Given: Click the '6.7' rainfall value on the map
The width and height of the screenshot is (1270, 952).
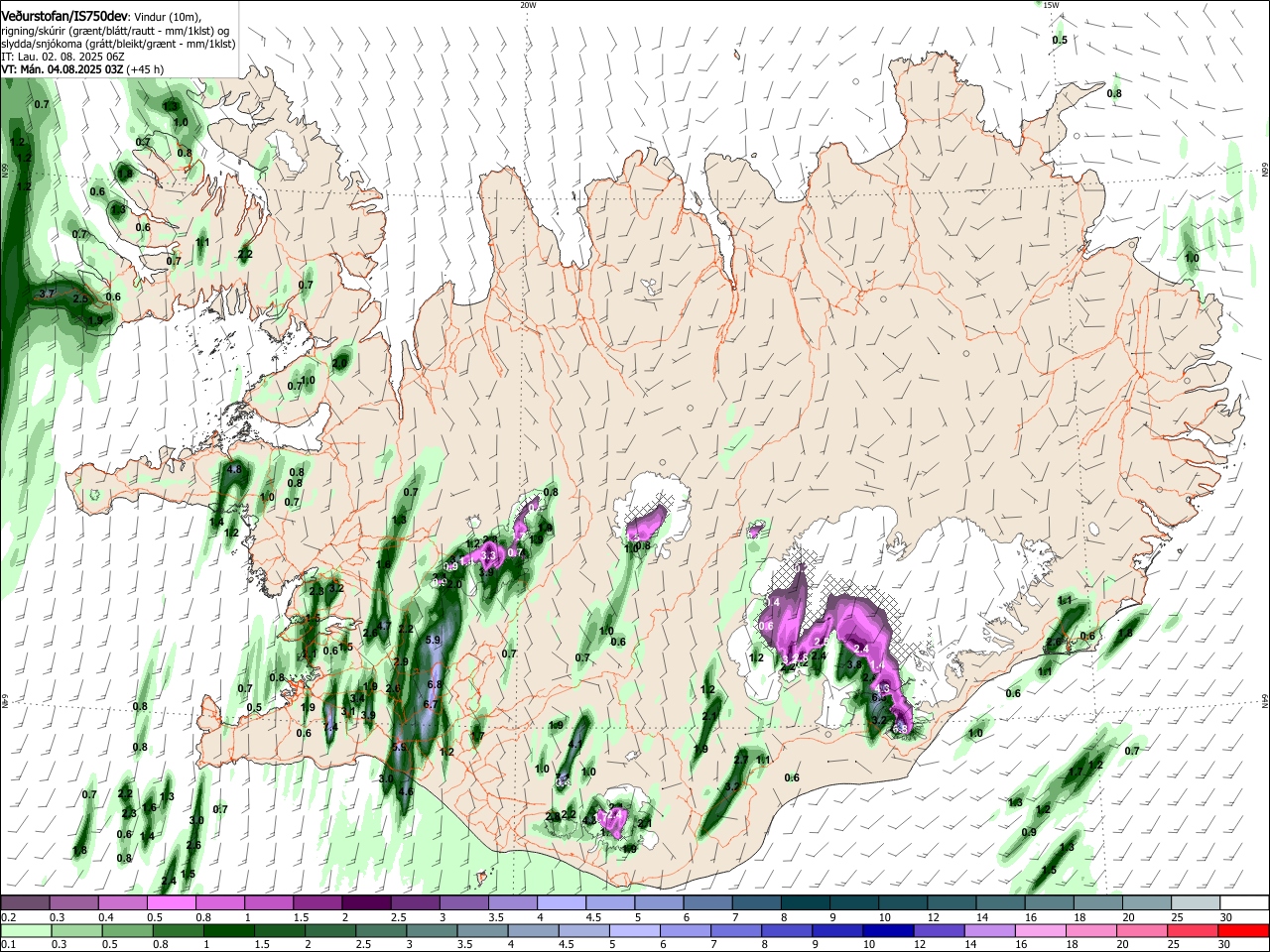Looking at the screenshot, I should [431, 704].
